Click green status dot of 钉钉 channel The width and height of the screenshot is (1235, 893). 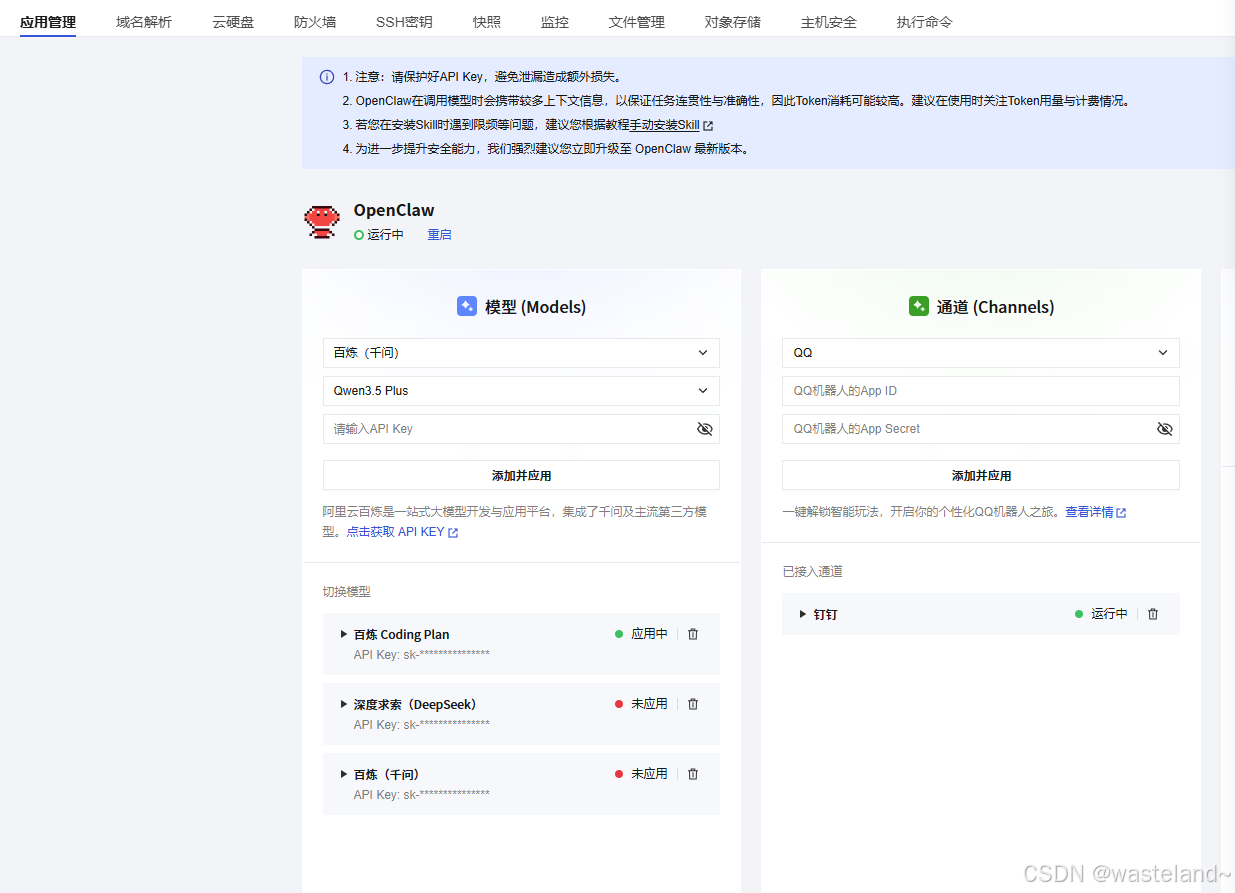(1079, 614)
